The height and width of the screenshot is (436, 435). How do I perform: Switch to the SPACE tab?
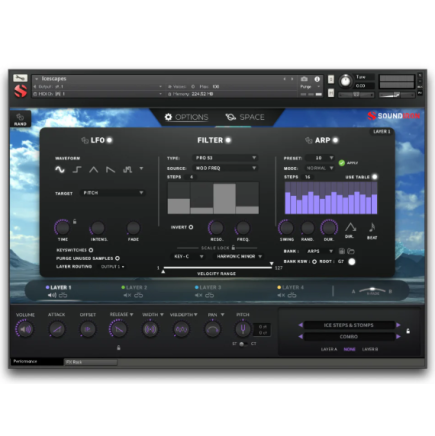pos(245,117)
